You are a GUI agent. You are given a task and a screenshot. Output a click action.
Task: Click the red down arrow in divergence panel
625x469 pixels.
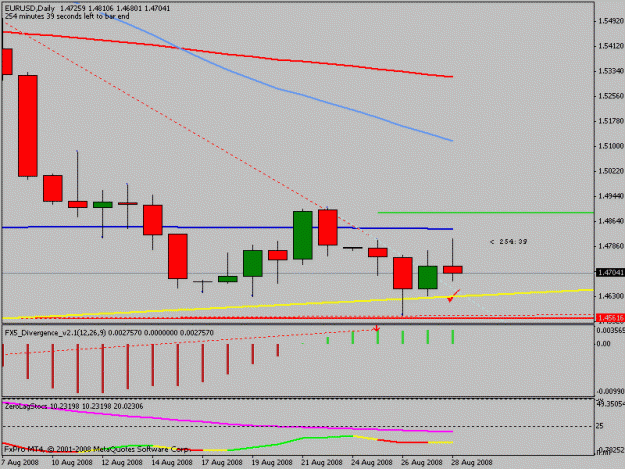[x=377, y=329]
